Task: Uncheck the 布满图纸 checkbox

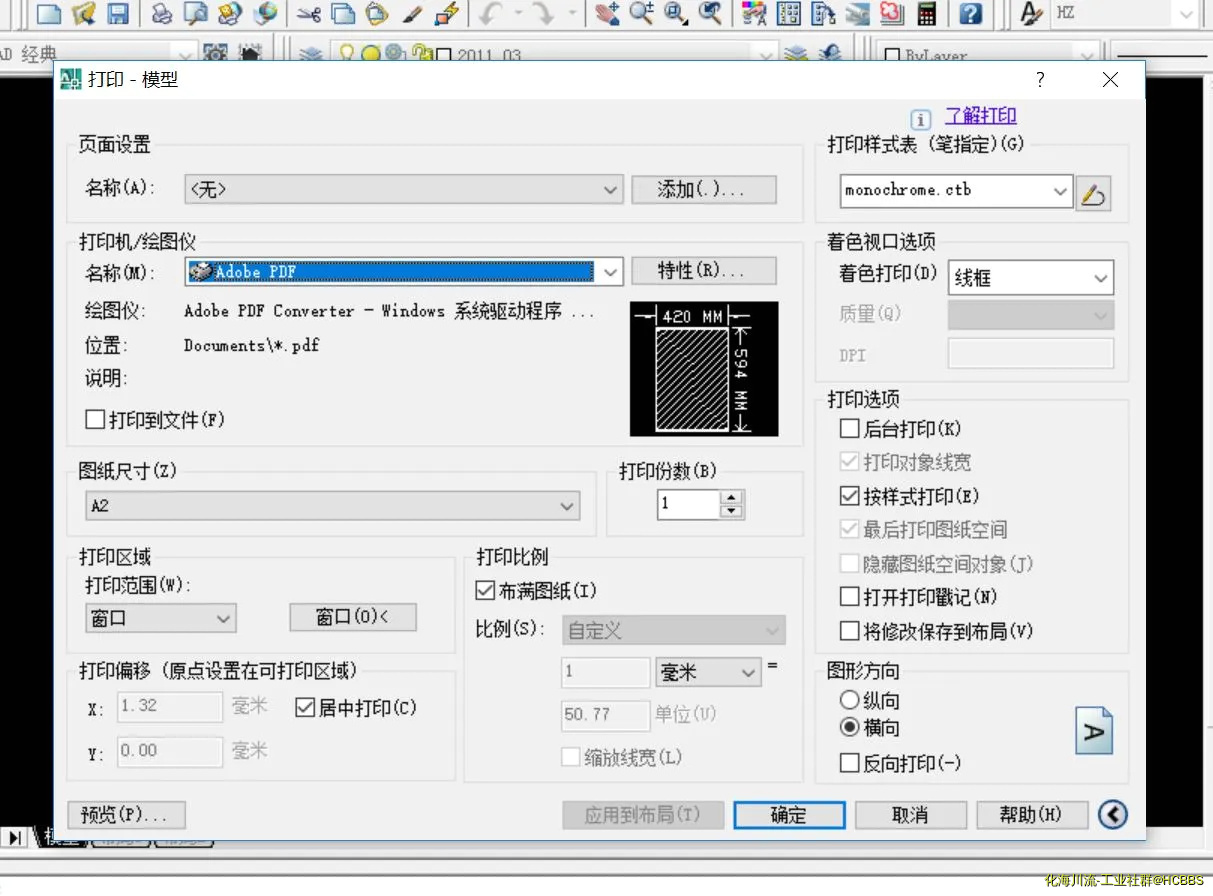Action: 485,591
